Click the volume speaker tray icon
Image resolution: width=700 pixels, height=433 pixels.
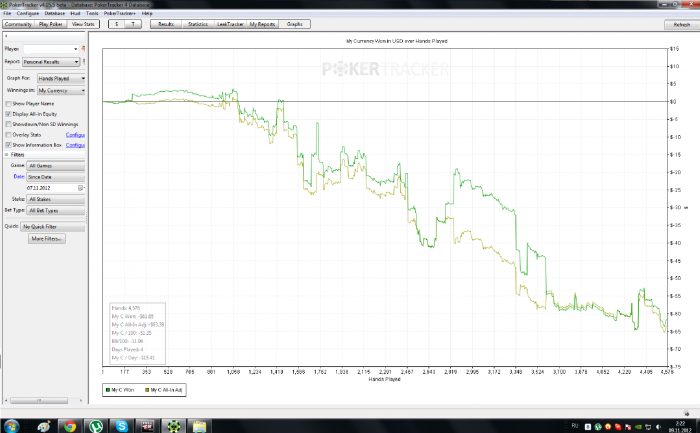(659, 427)
